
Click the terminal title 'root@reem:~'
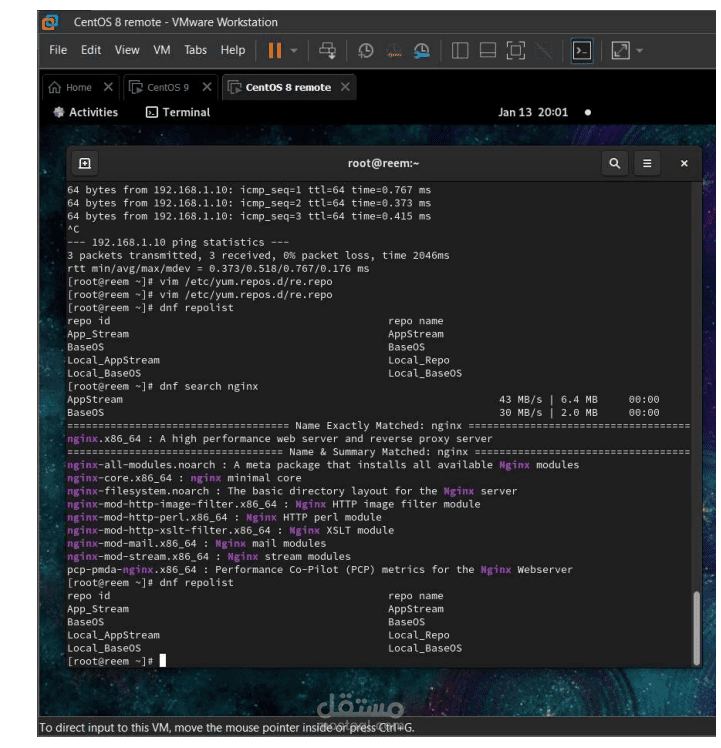tap(383, 163)
